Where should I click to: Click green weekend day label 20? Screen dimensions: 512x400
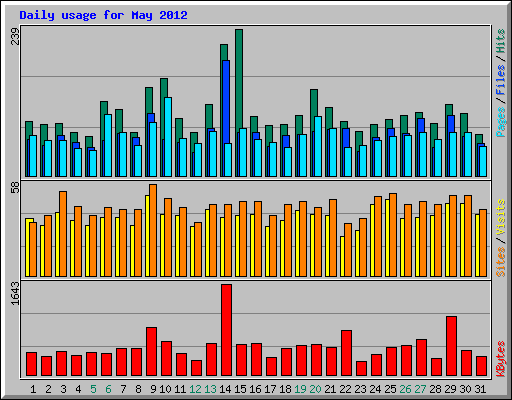click(315, 389)
